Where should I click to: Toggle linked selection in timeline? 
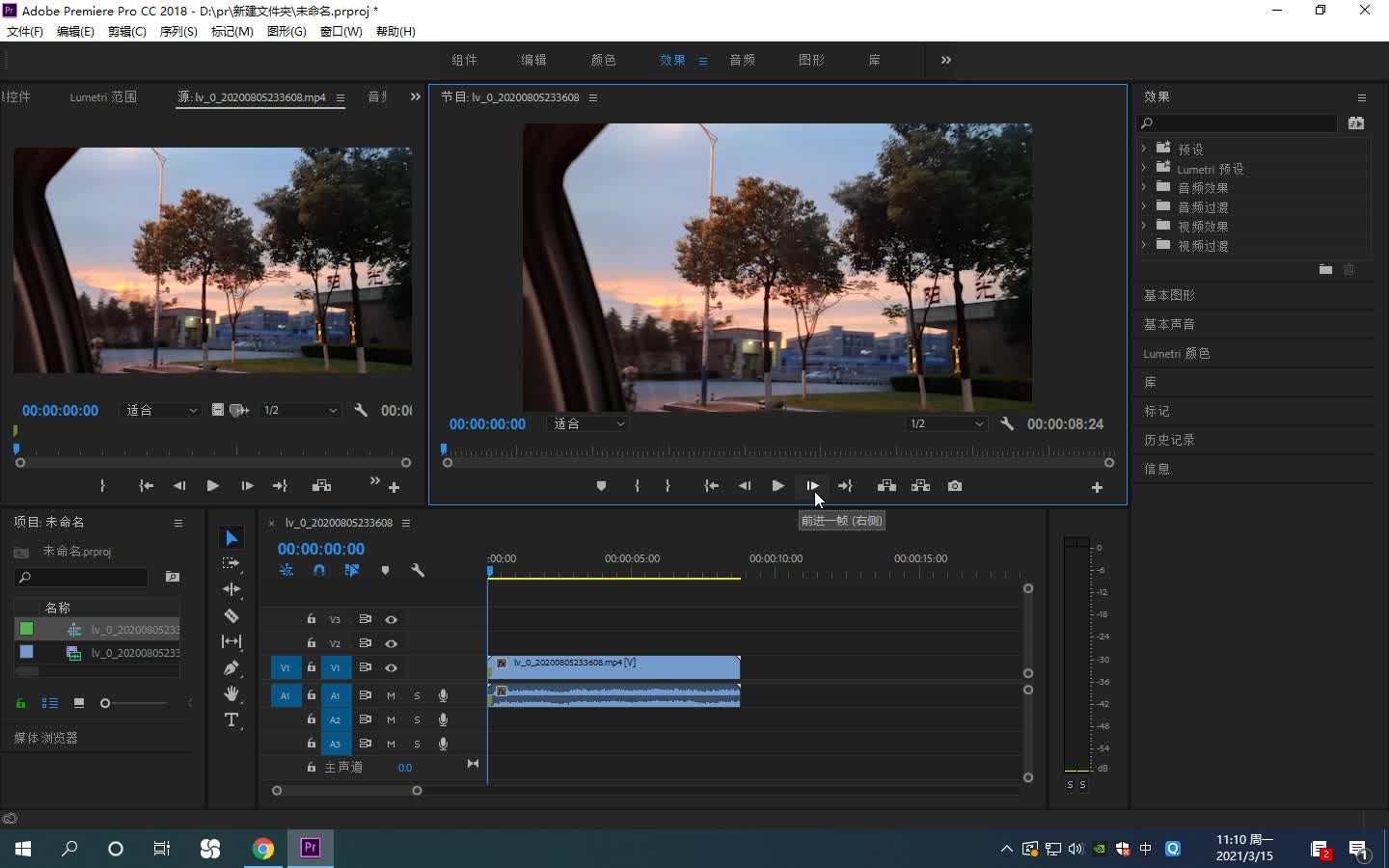352,571
